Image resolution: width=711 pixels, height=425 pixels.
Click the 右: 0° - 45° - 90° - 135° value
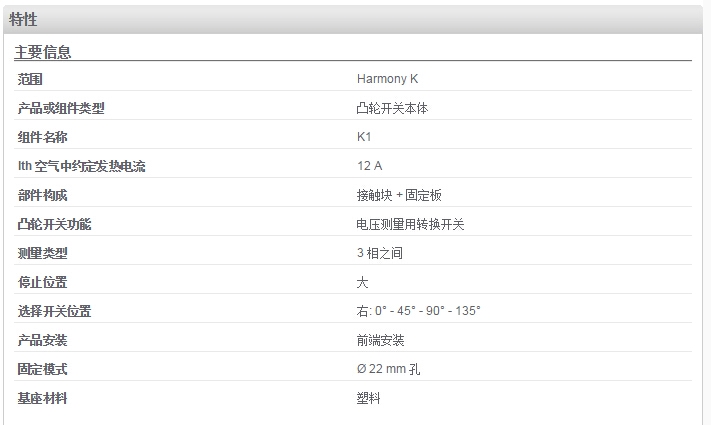tap(419, 311)
